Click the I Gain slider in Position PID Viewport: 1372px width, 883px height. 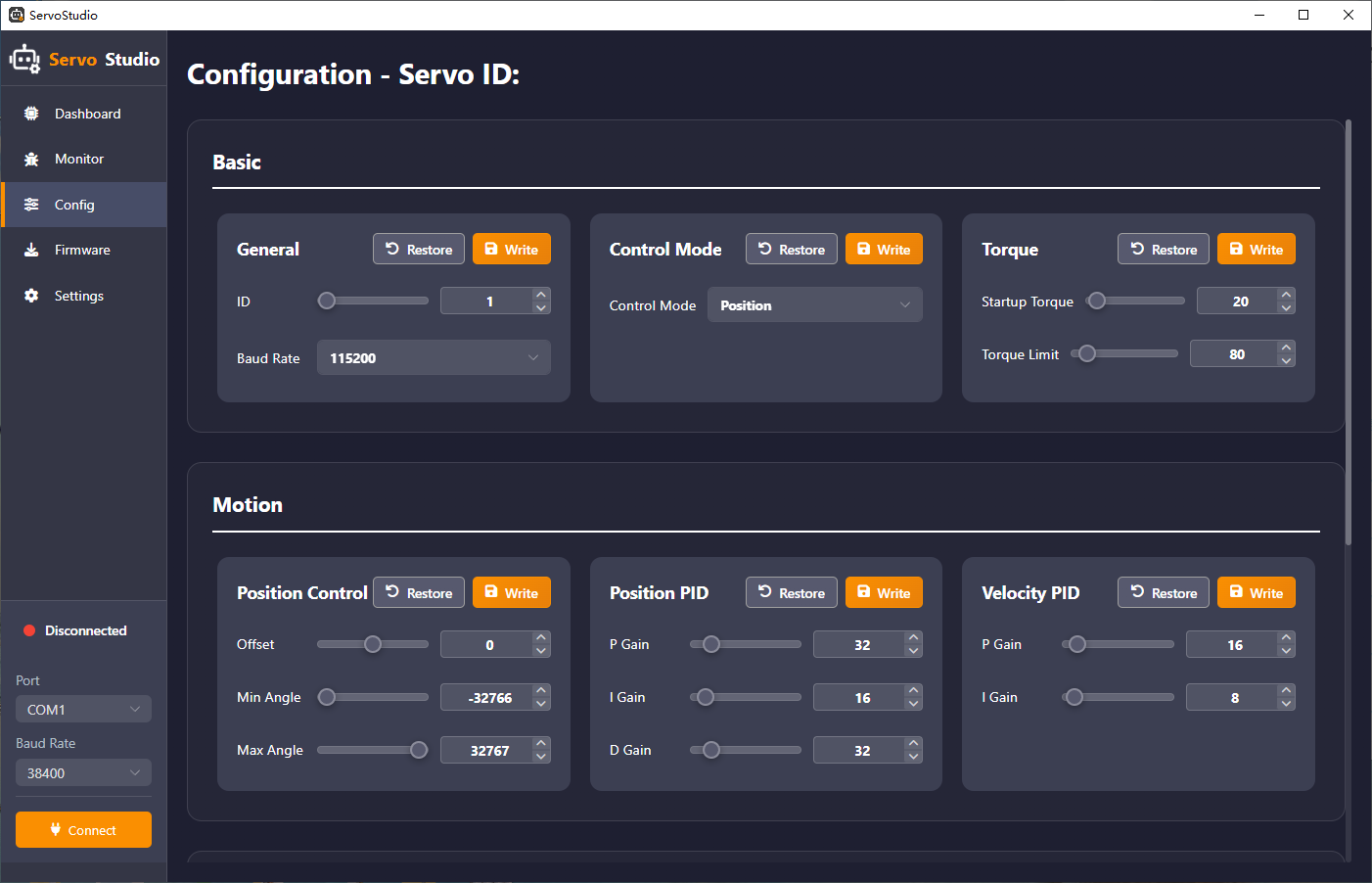pos(746,697)
